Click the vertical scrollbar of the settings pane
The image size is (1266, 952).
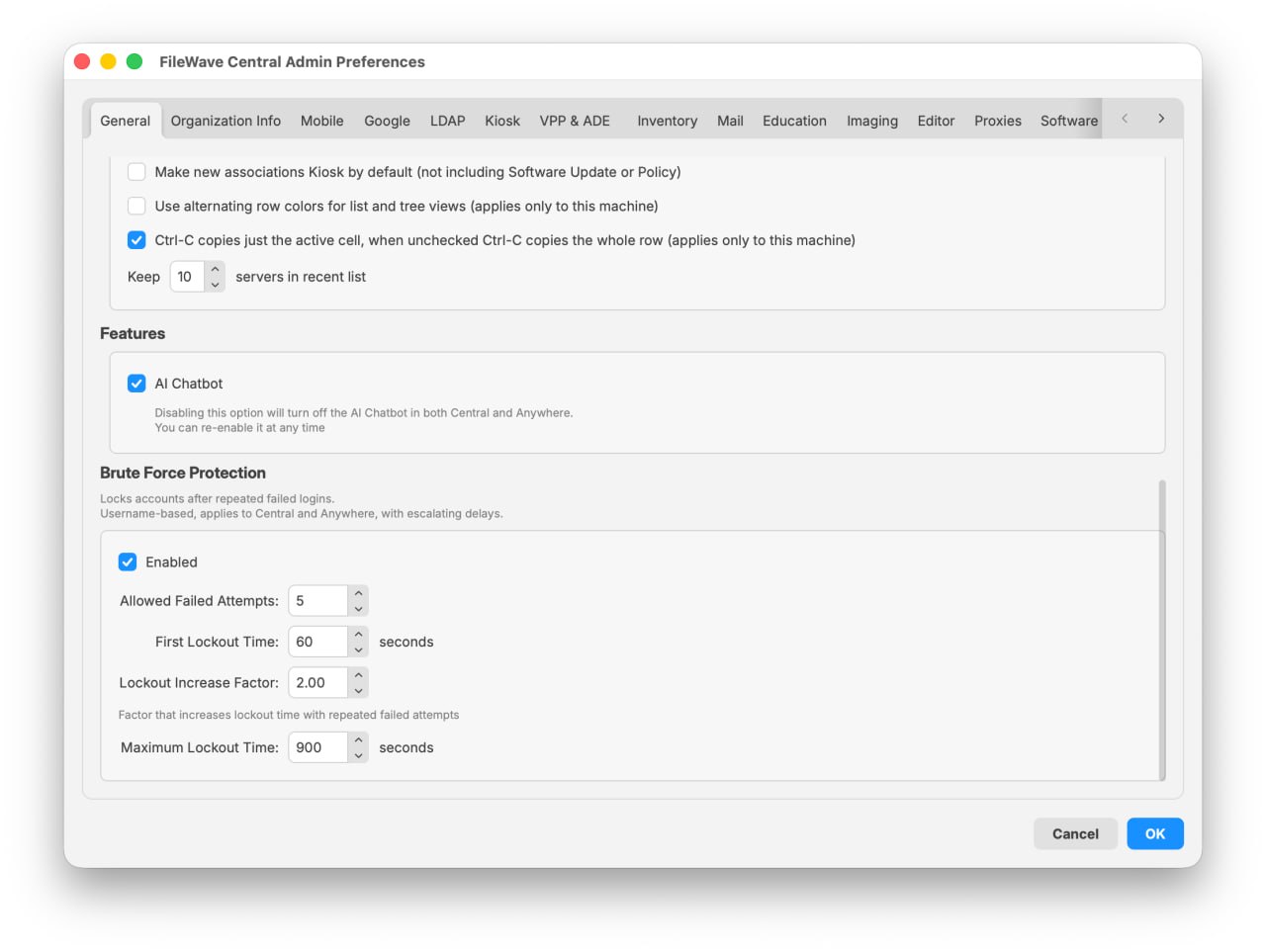tap(1162, 630)
